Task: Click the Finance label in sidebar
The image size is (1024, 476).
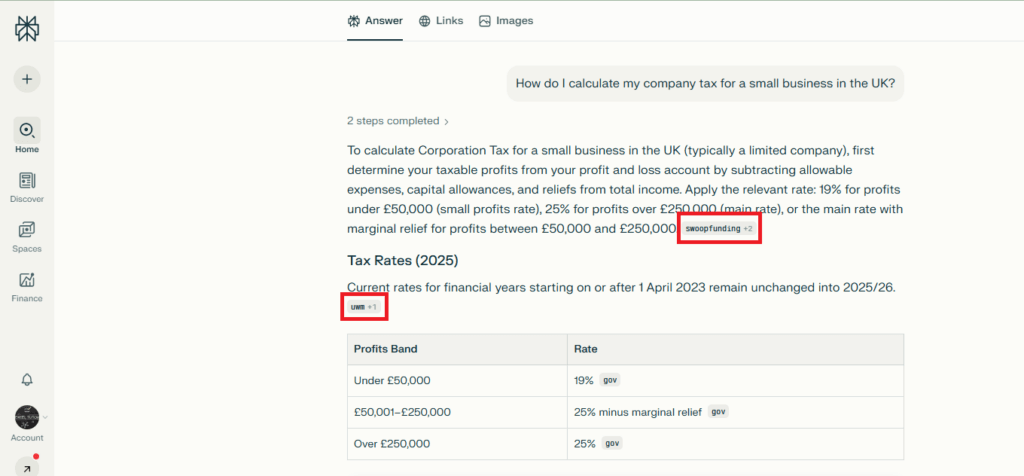Action: tap(27, 298)
